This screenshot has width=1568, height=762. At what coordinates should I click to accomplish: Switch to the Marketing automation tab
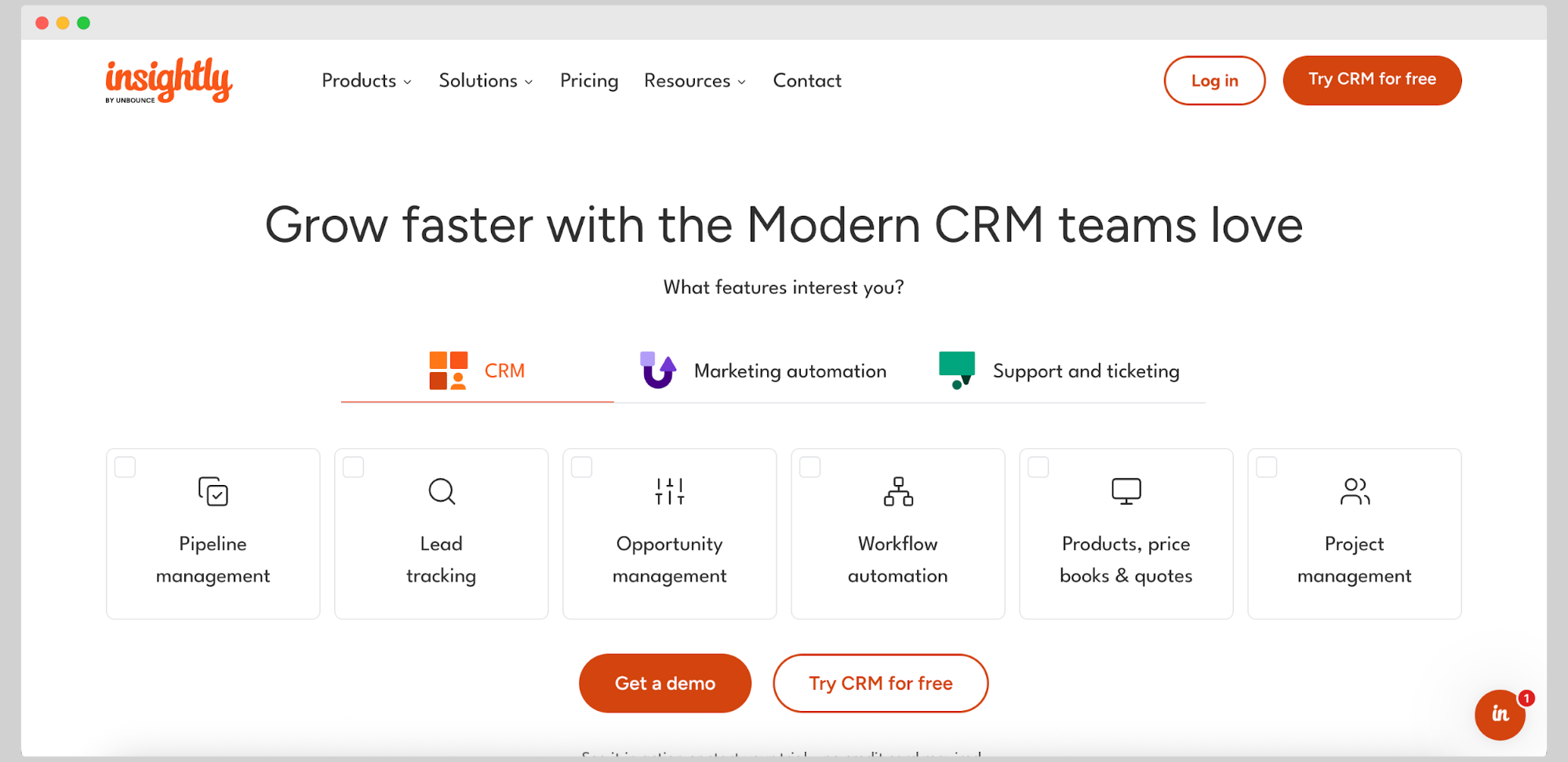(x=763, y=370)
